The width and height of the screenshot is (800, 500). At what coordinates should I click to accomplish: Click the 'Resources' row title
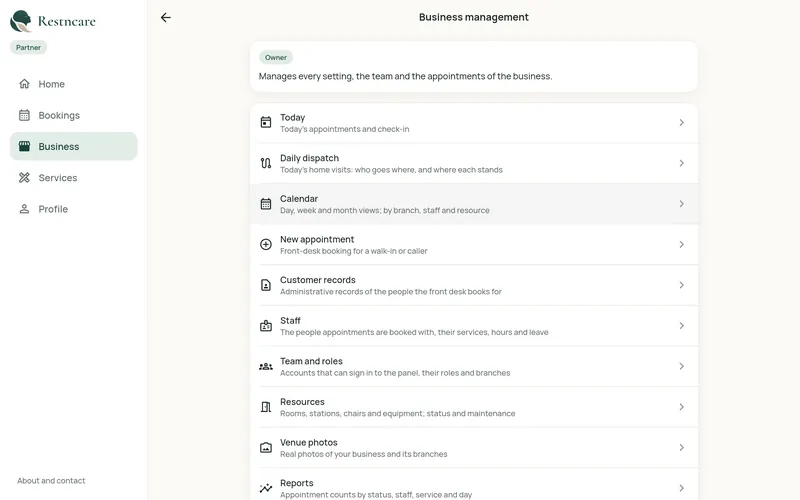point(302,402)
